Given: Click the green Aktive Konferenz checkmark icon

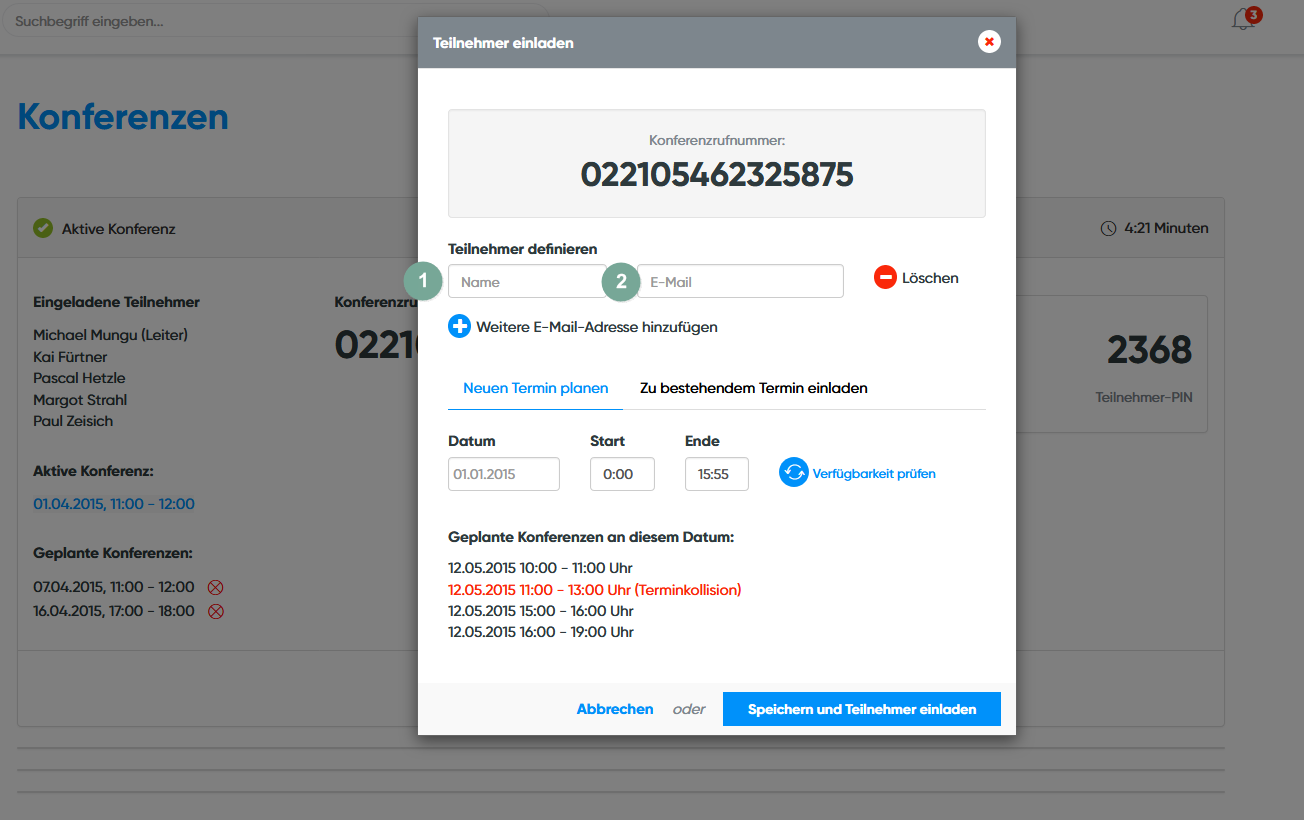Looking at the screenshot, I should pyautogui.click(x=43, y=228).
